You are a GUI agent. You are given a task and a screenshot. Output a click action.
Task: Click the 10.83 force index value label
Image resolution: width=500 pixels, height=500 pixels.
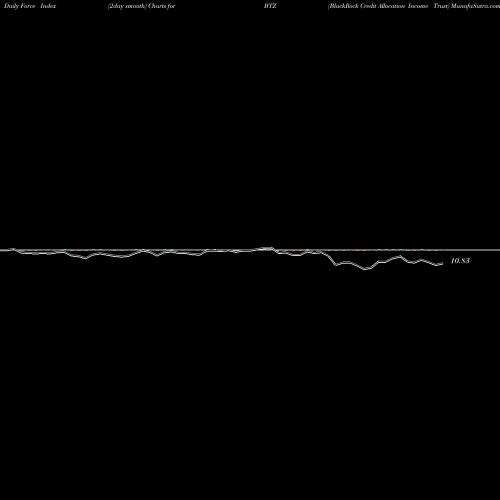tap(460, 261)
